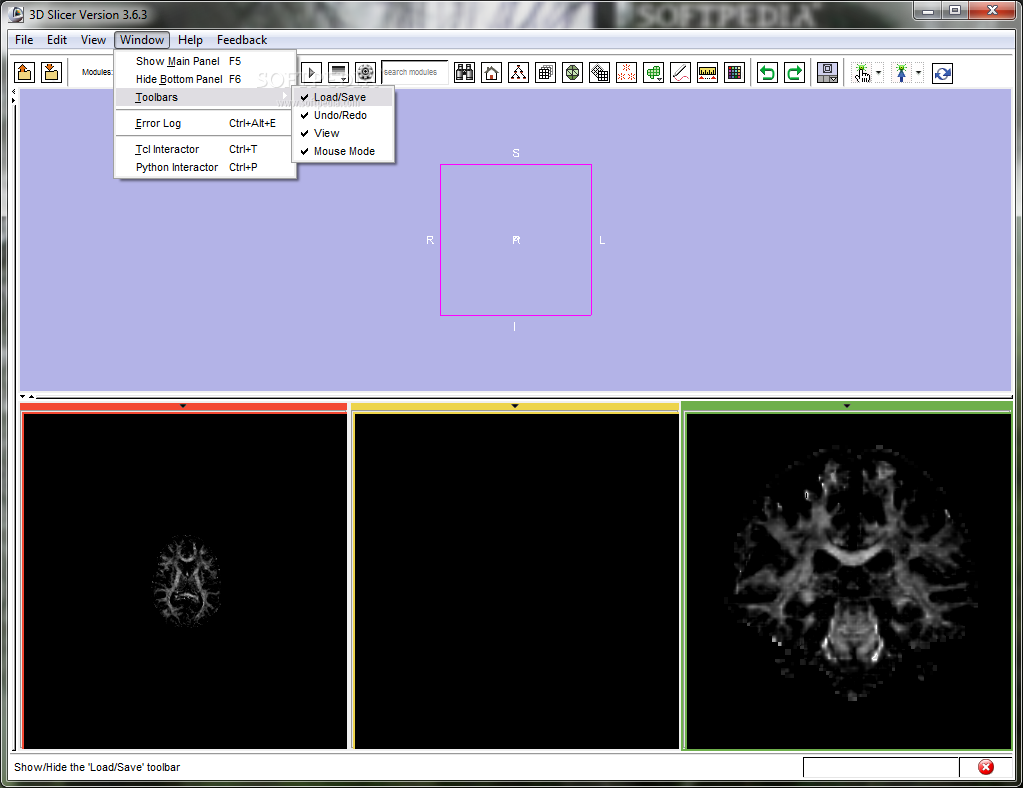1023x788 pixels.
Task: Select the place fiducial mouse mode icon
Action: tap(902, 72)
